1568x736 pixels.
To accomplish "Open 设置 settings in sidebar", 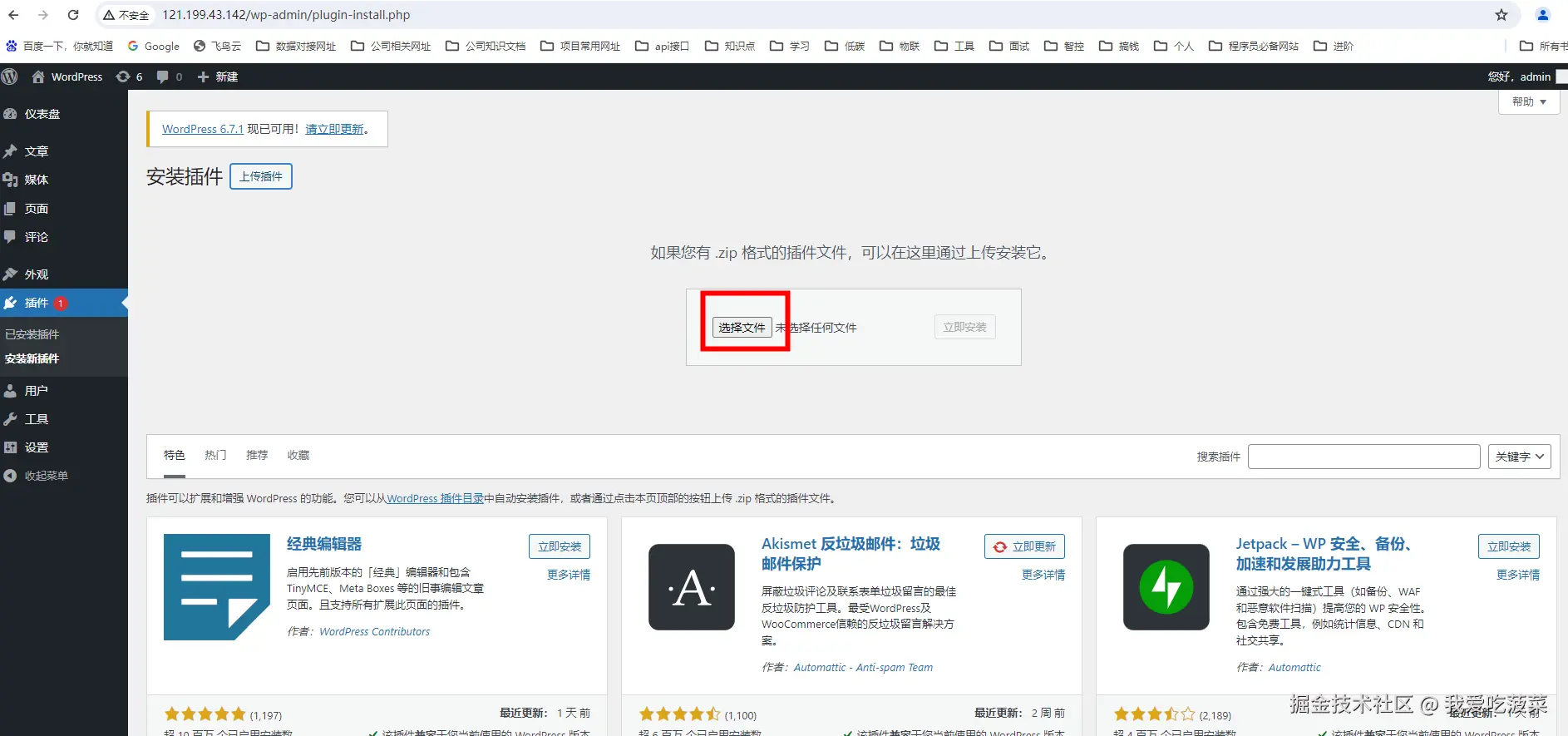I will point(64,447).
